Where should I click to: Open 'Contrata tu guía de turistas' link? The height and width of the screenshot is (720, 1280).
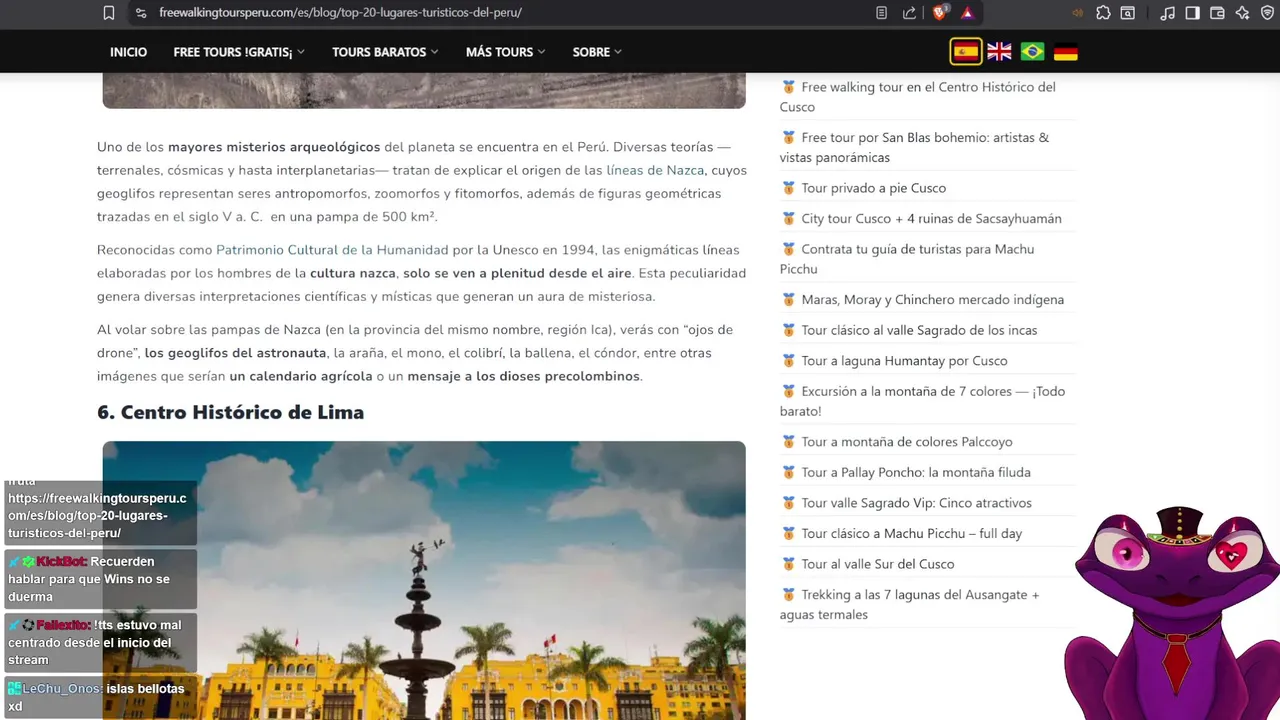(907, 259)
